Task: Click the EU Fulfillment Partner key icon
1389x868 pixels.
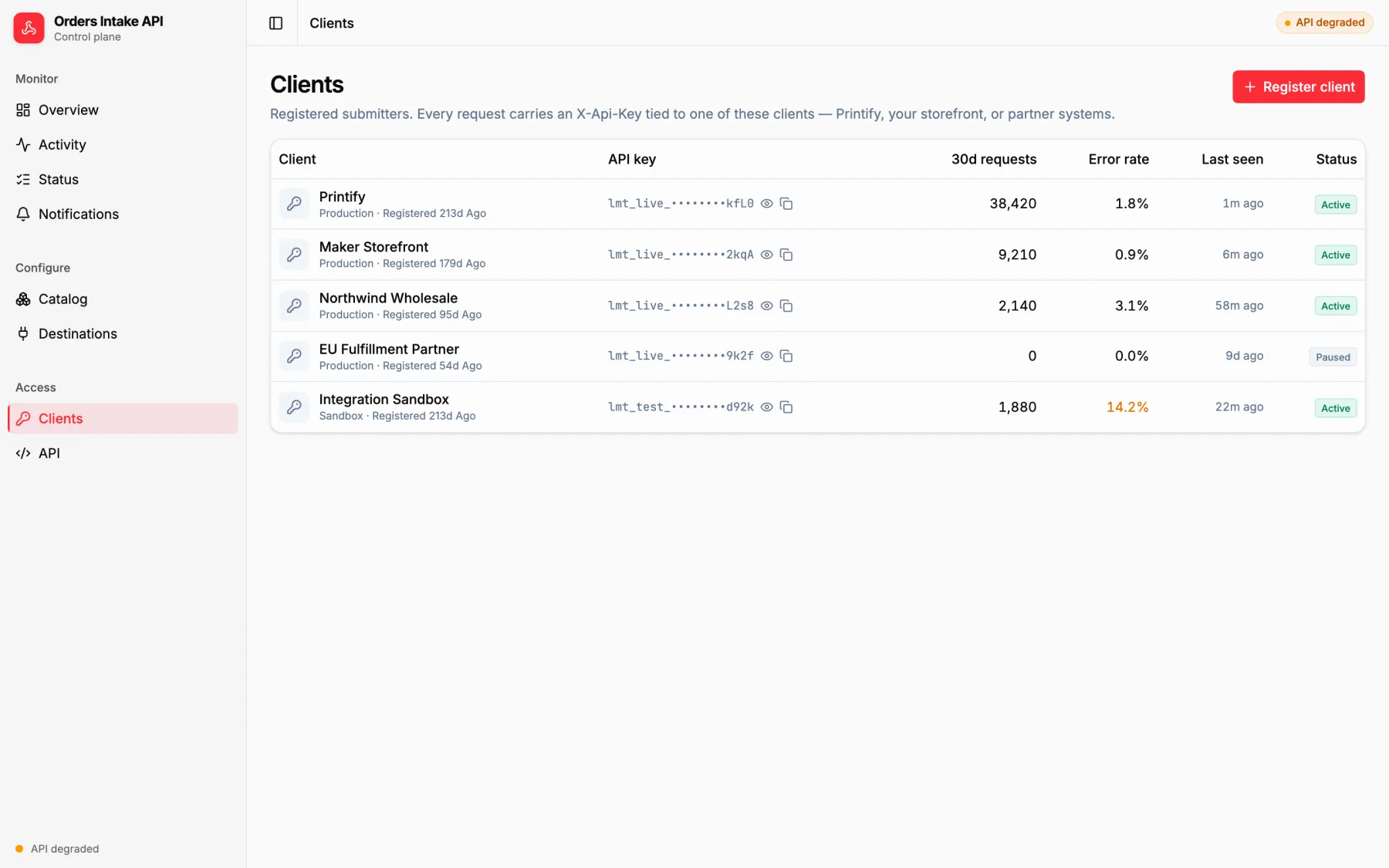Action: tap(294, 356)
